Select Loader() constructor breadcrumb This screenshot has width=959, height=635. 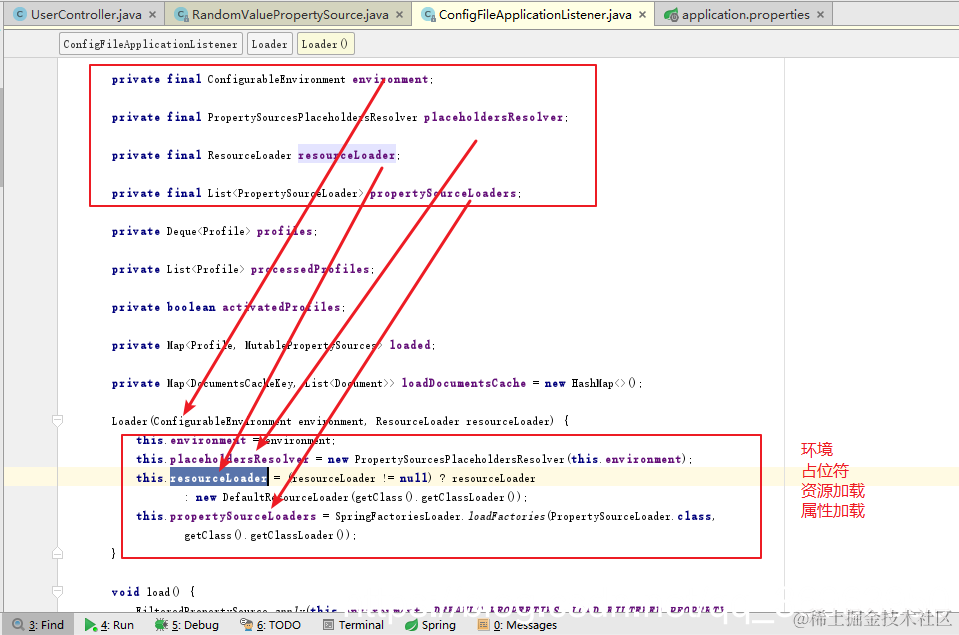(325, 44)
